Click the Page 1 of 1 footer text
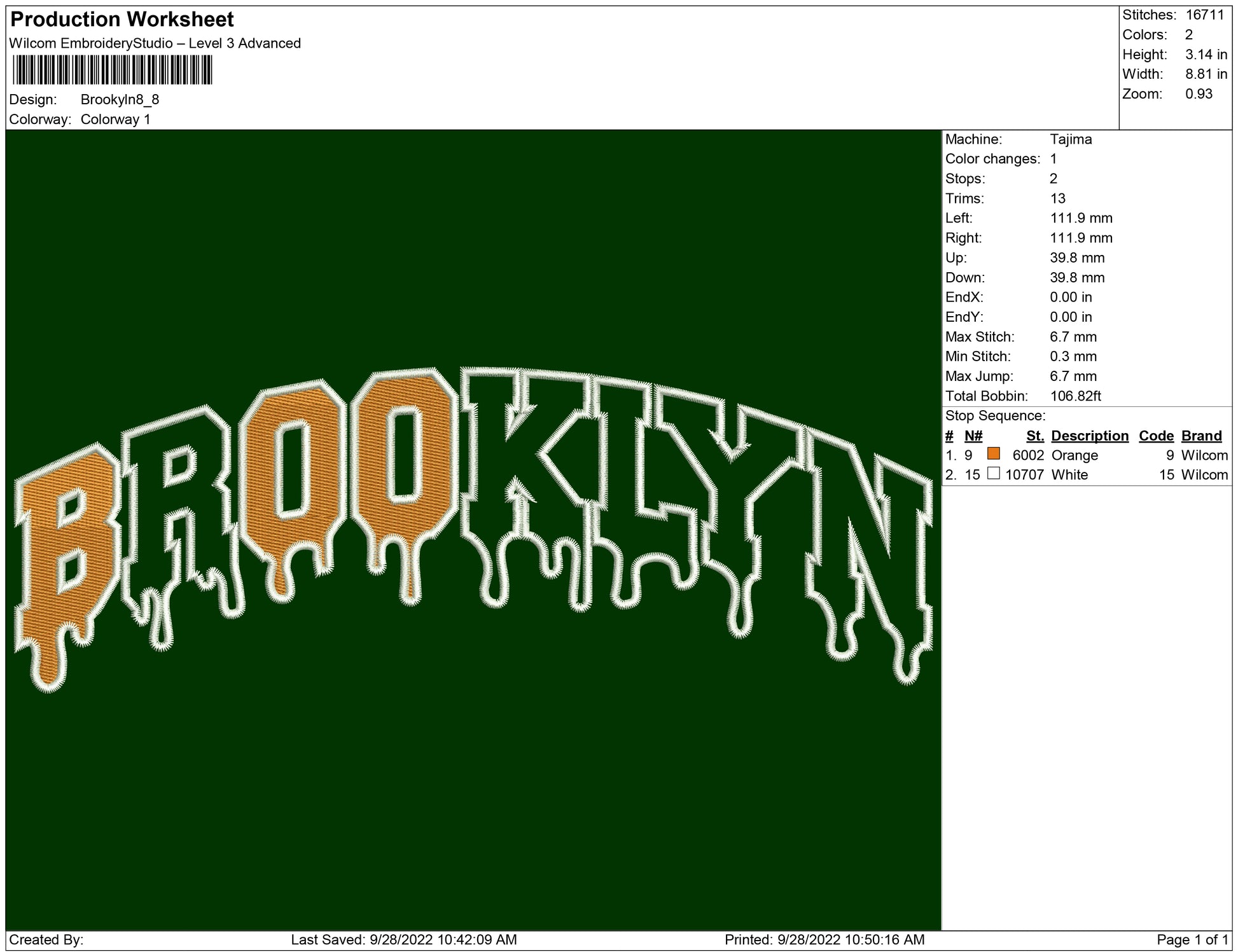Viewport: 1238px width, 952px height. 1192,939
